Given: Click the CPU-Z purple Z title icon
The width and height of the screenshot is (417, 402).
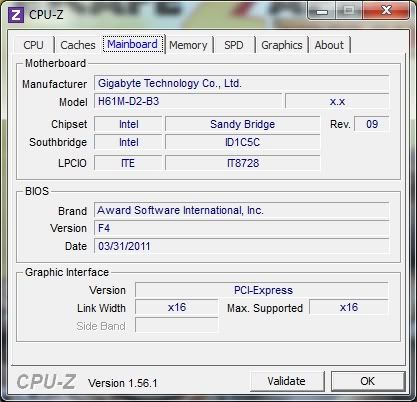Looking at the screenshot, I should 16,15.
